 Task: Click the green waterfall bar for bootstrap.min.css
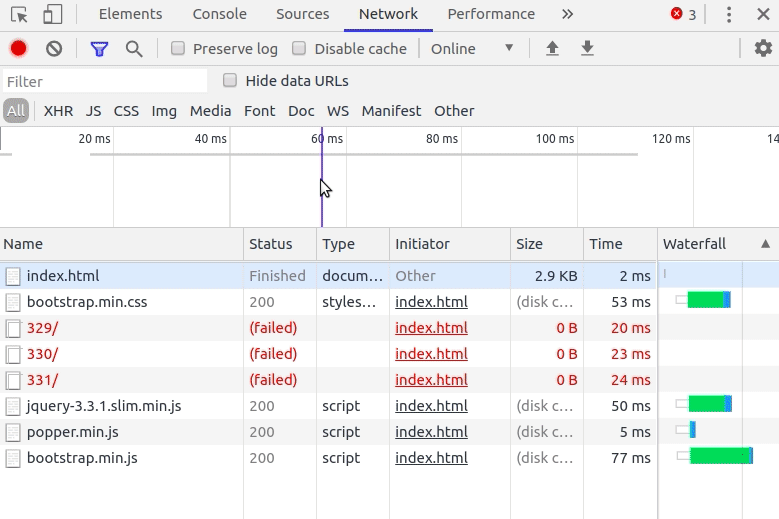(x=705, y=299)
